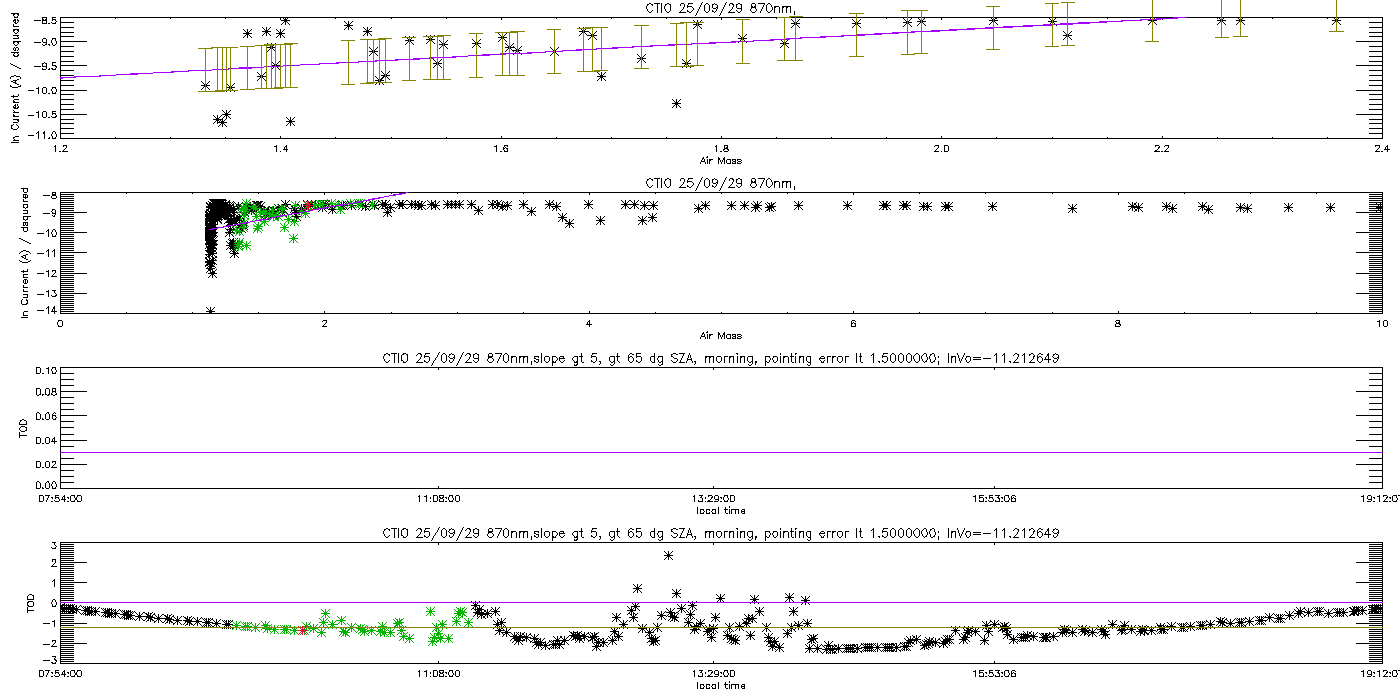Click the 10 tick label on the second plot's x-axis
The width and height of the screenshot is (1400, 700).
click(x=1382, y=323)
